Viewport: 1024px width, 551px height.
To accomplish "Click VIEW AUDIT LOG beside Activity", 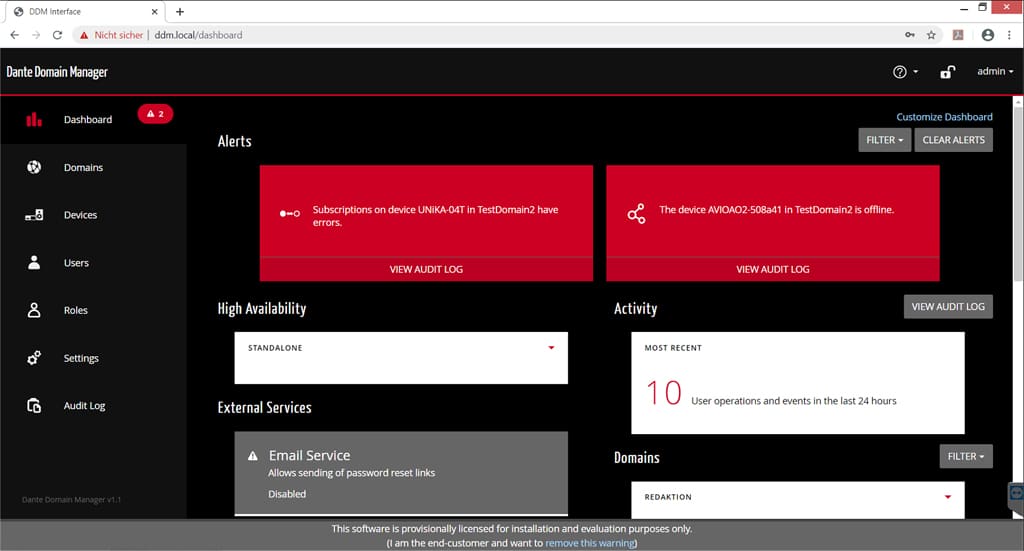I will point(948,306).
